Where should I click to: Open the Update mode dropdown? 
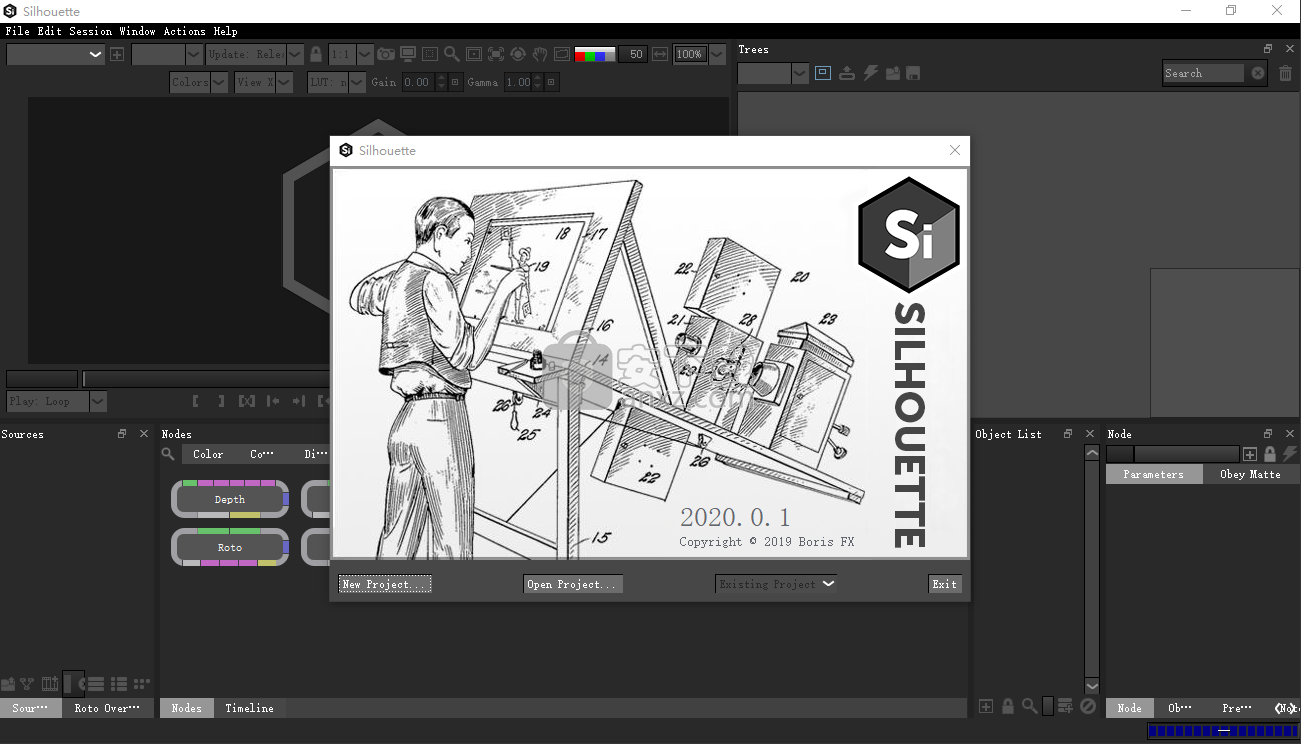pos(254,54)
